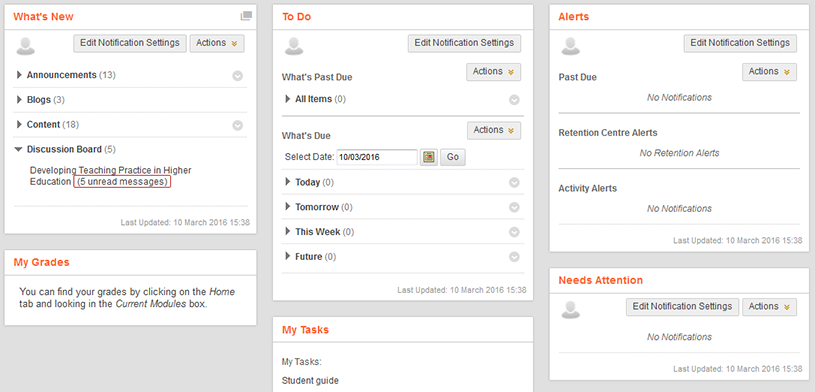Click Activity Alerts heading
Screen dimensions: 815x392
click(x=587, y=188)
